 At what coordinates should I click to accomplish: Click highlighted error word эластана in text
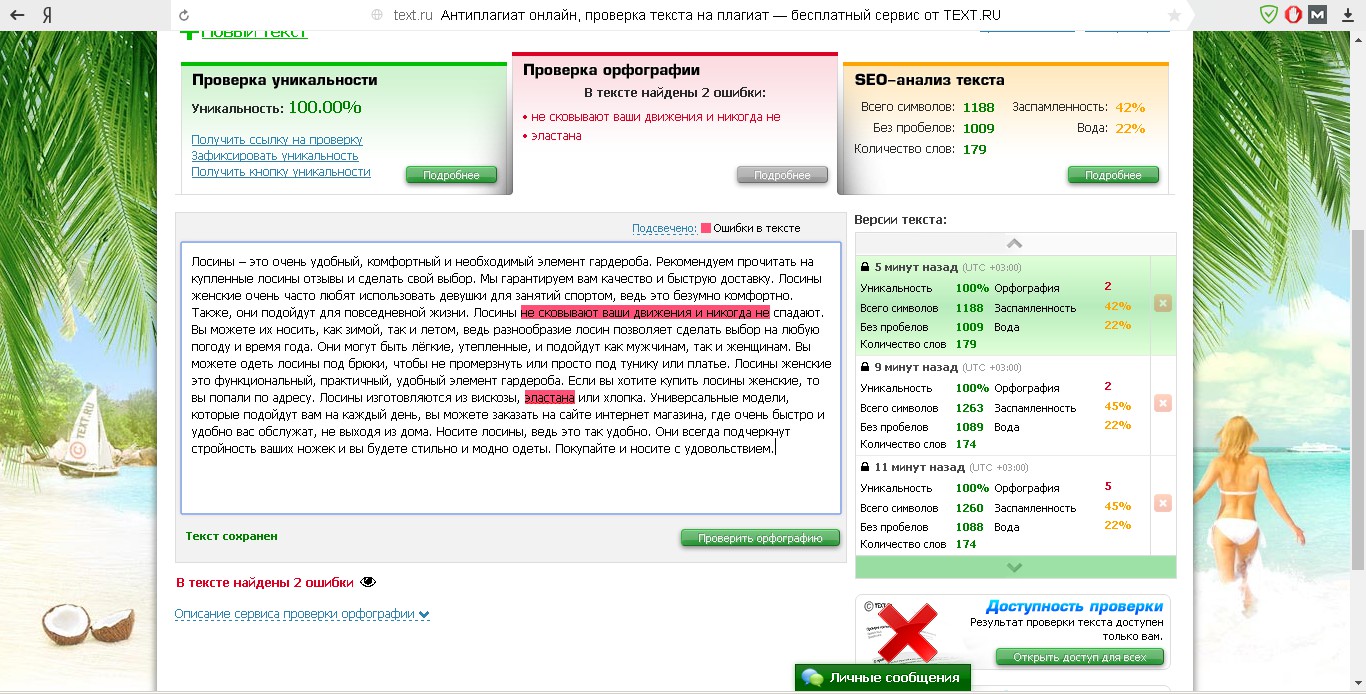[549, 398]
